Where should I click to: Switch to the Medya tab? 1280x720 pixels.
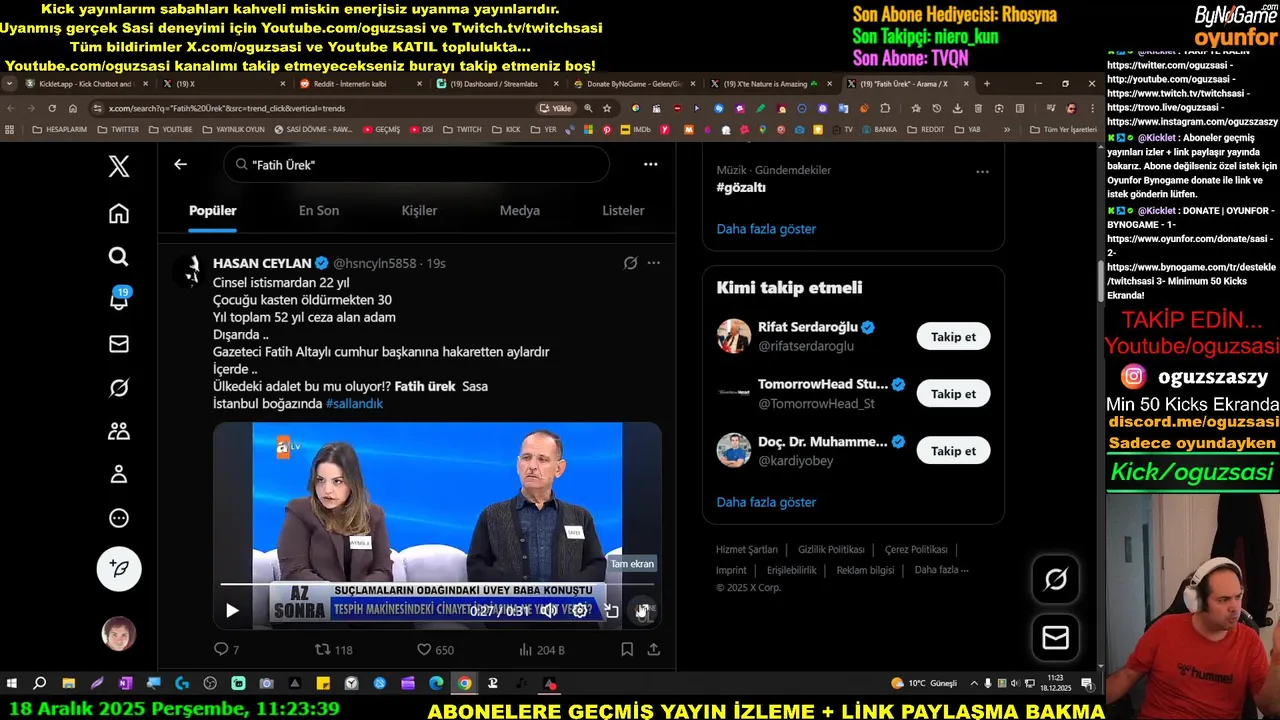click(520, 210)
